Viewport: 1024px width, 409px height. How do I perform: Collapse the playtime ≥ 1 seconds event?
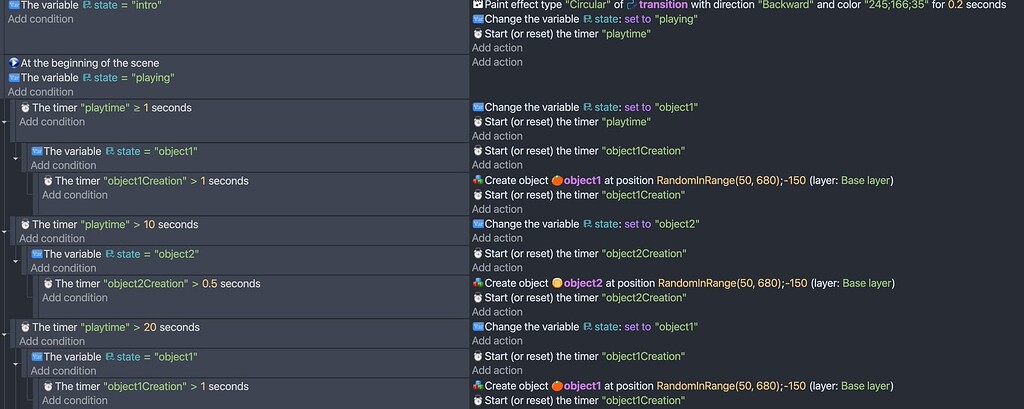click(4, 122)
